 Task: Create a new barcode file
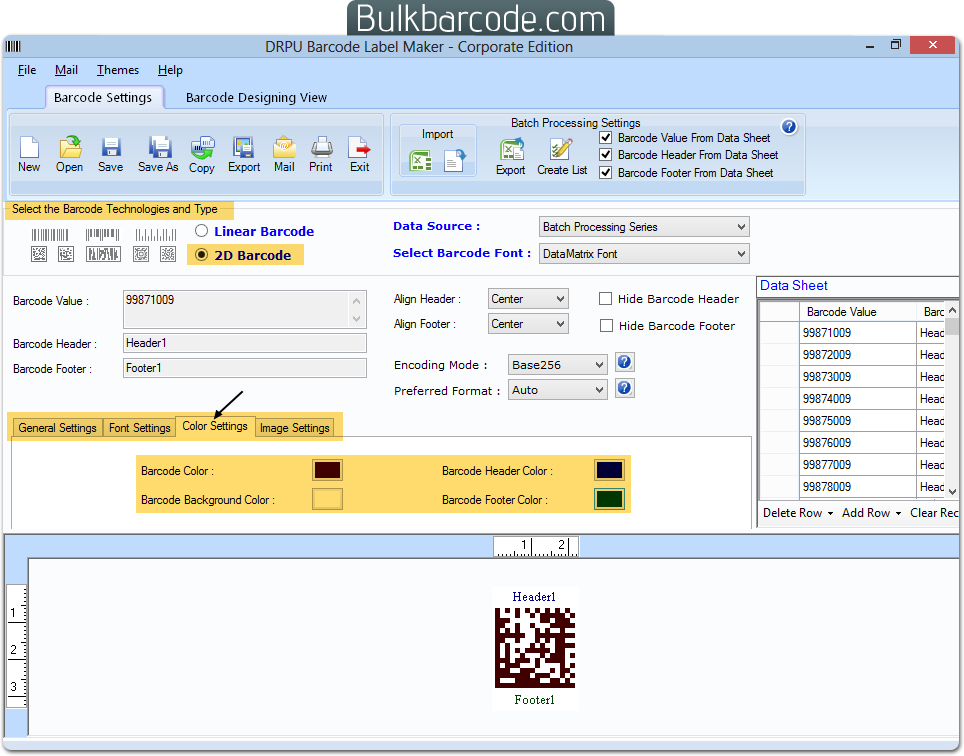[x=29, y=147]
